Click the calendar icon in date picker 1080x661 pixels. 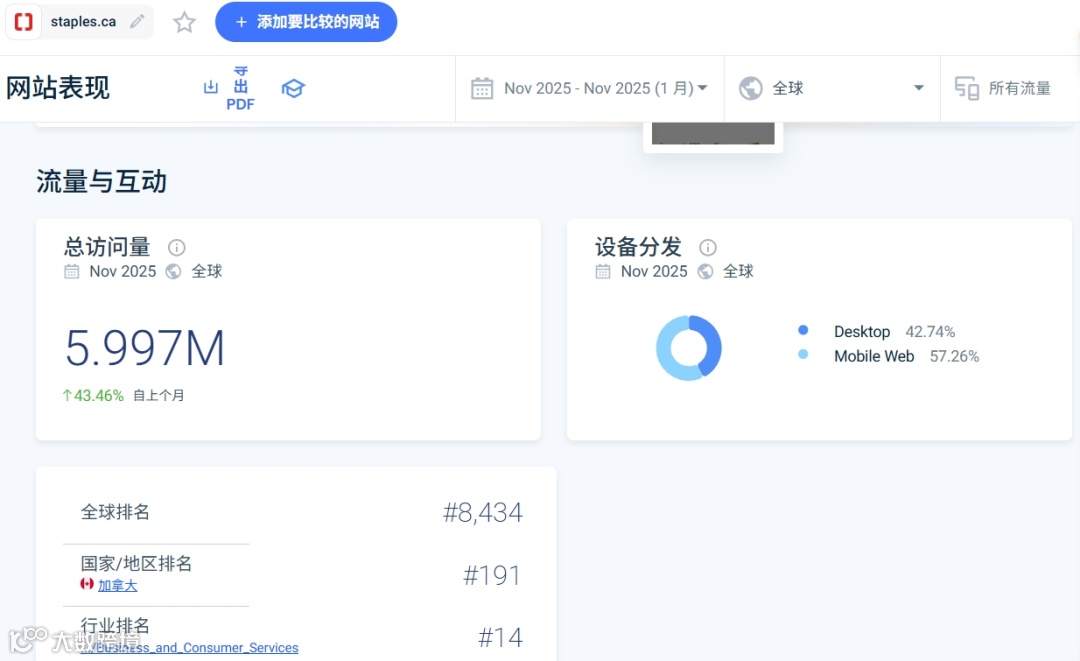click(481, 88)
